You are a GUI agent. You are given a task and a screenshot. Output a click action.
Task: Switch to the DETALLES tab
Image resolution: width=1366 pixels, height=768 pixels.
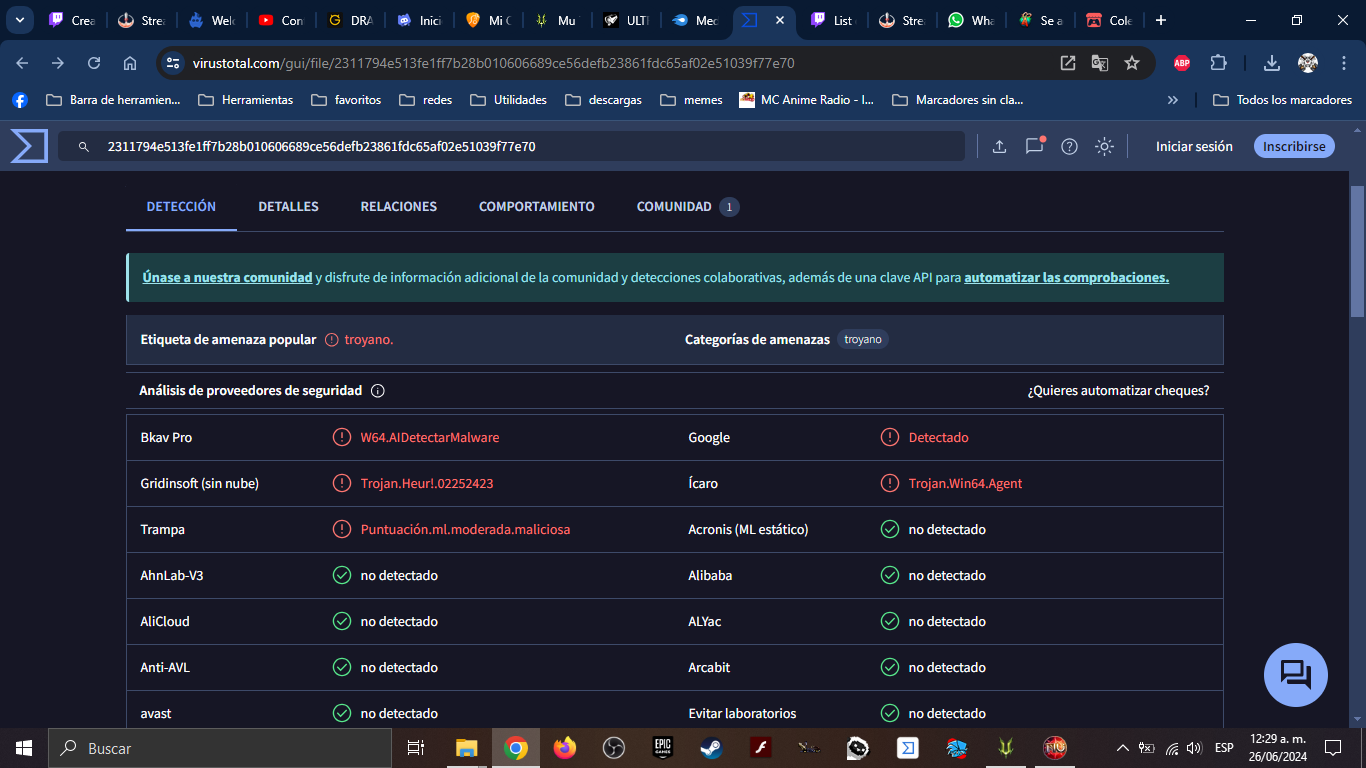(288, 207)
